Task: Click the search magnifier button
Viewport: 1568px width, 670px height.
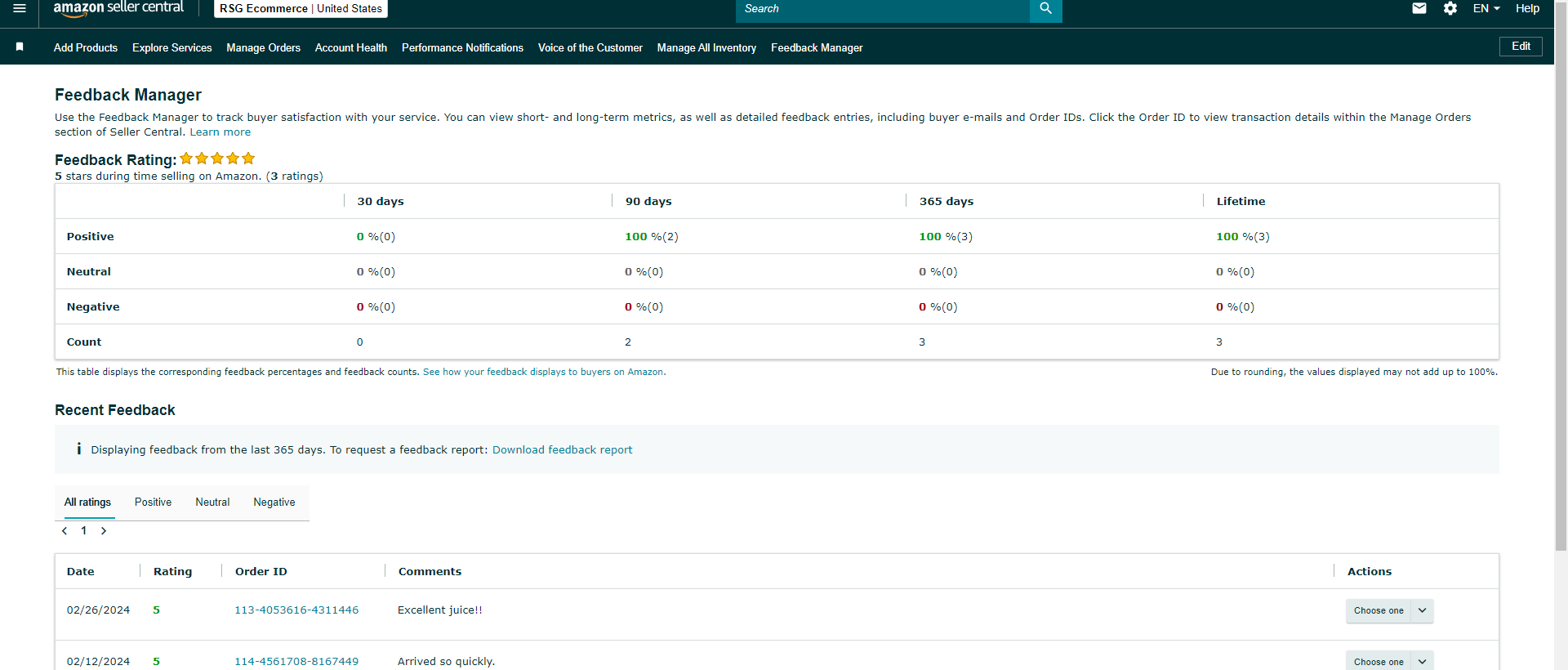Action: coord(1045,9)
